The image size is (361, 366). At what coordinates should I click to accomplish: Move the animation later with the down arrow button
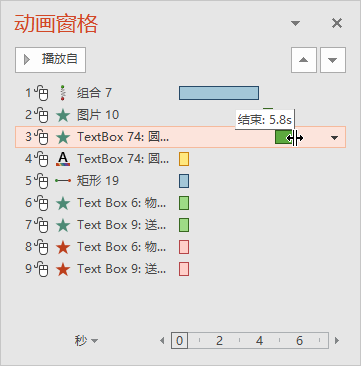333,60
